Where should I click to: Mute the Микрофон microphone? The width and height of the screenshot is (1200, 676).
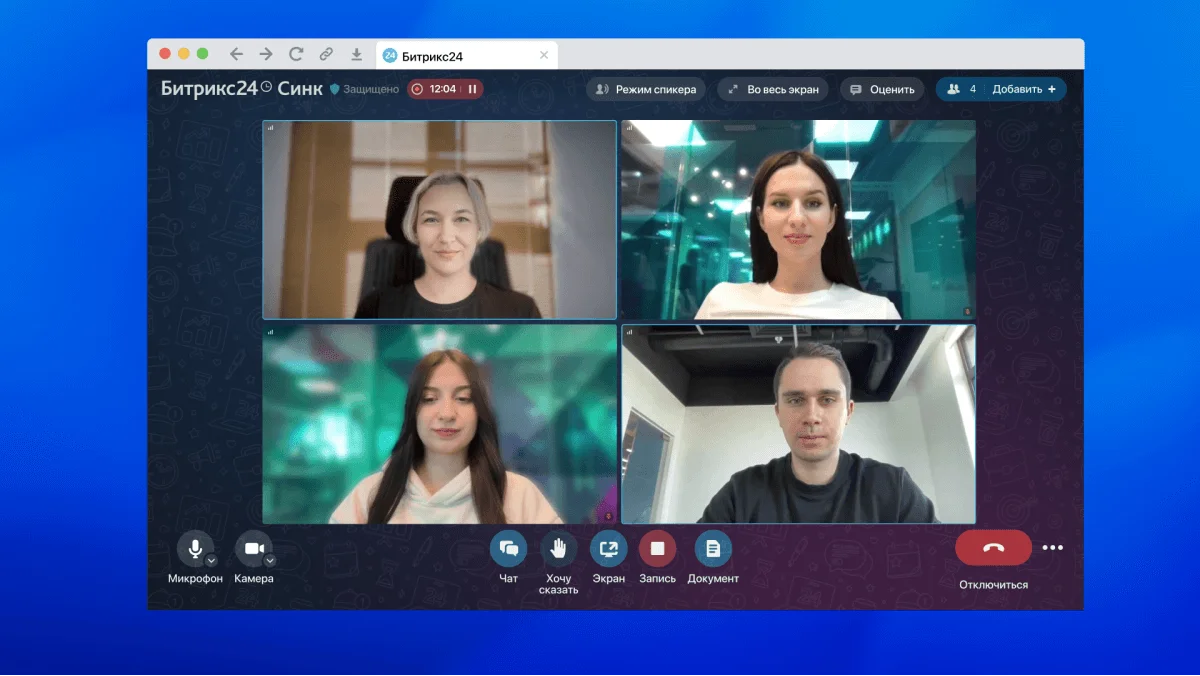tap(194, 548)
